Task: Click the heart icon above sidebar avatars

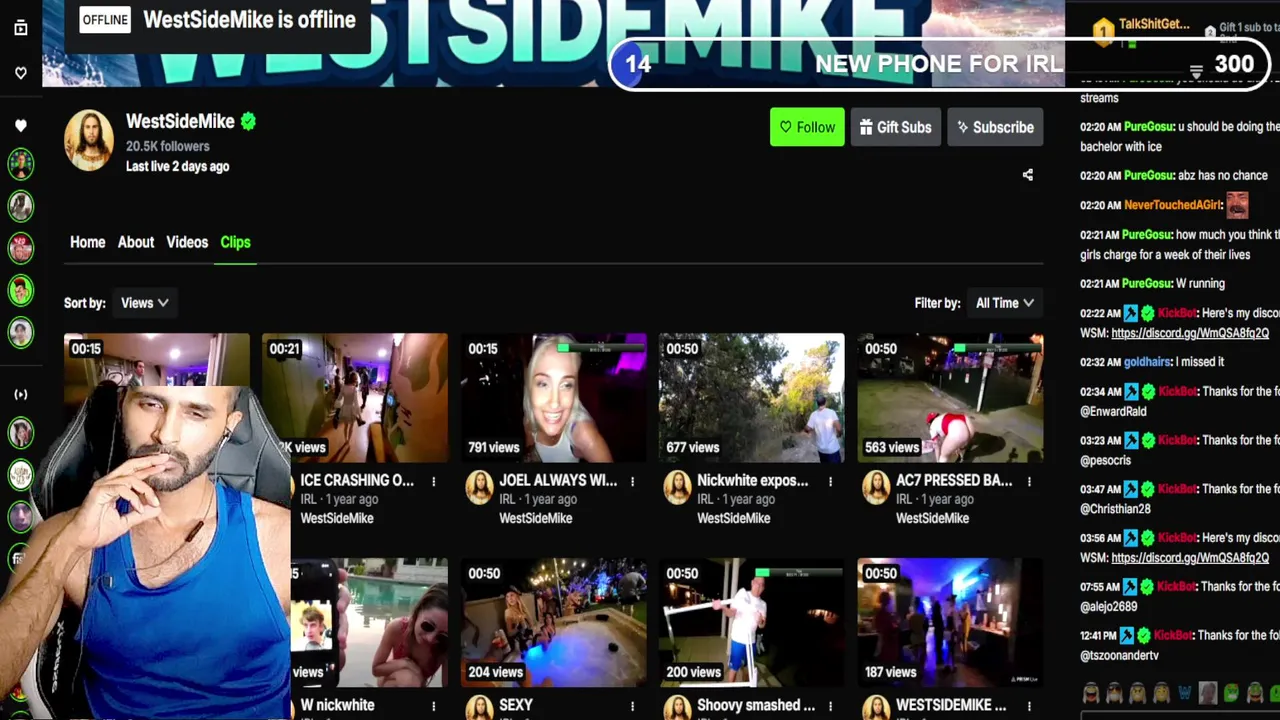Action: 21,126
